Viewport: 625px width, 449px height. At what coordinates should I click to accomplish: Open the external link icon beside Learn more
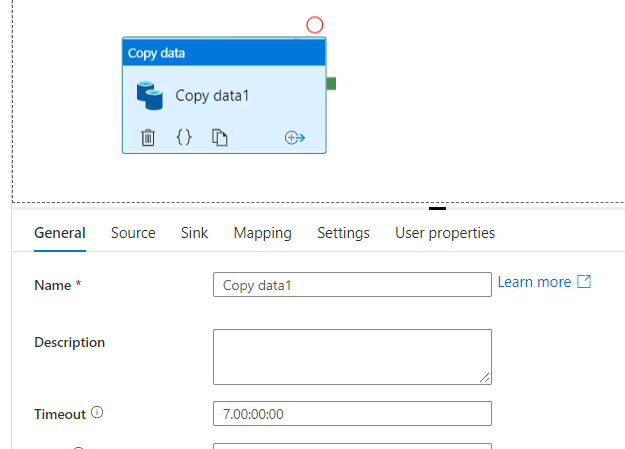pos(584,282)
